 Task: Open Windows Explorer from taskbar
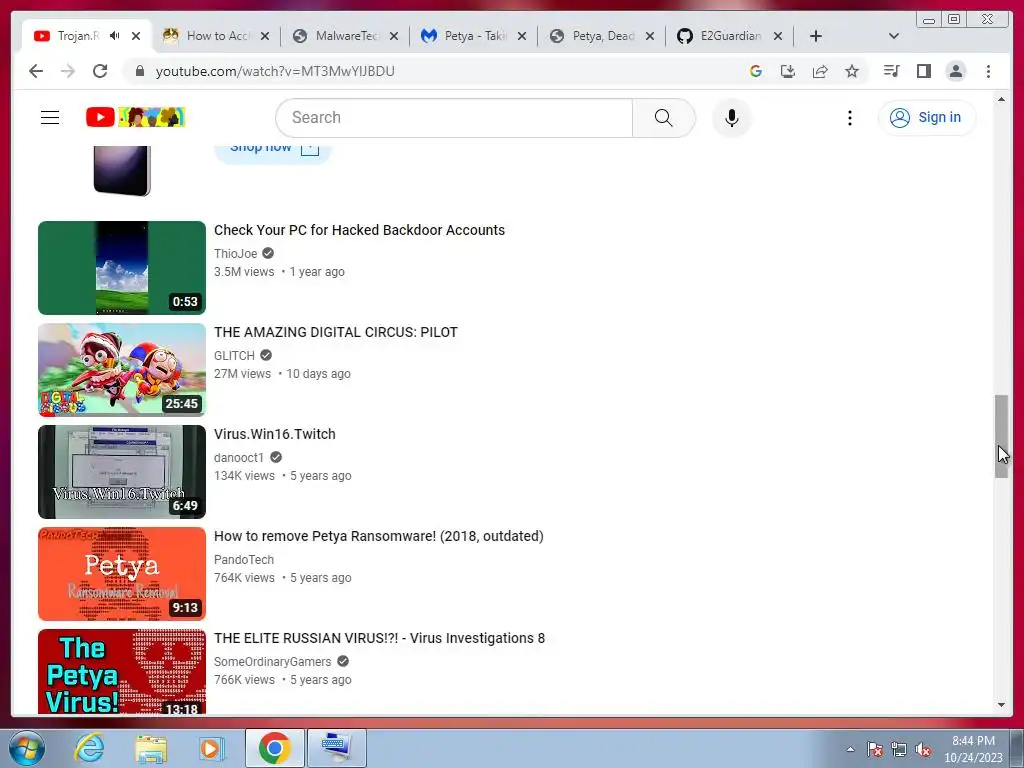[151, 748]
